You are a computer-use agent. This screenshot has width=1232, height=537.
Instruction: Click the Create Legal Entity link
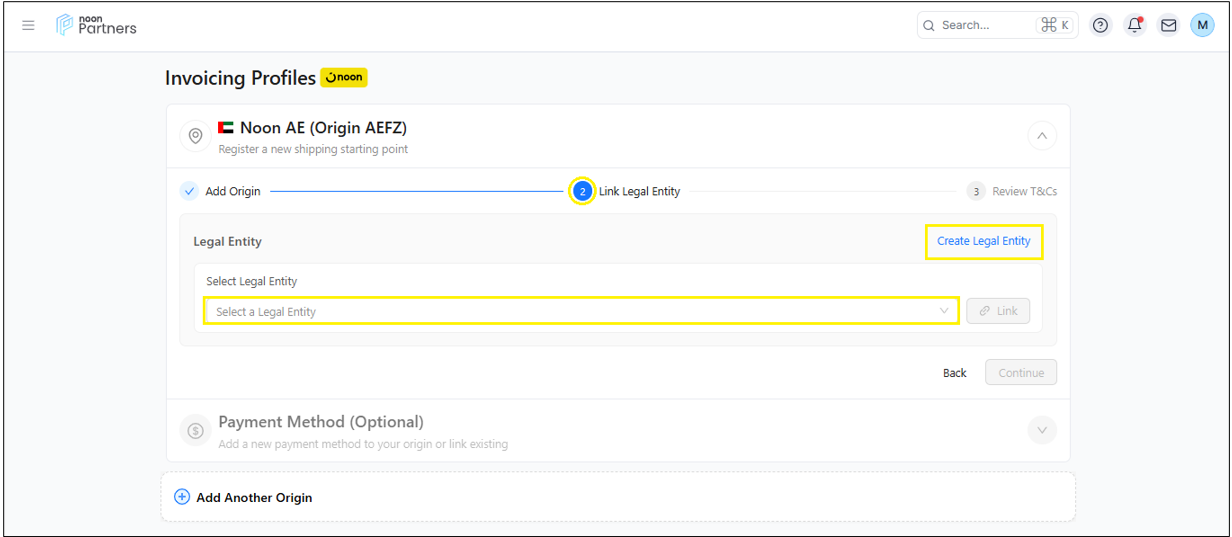pos(983,241)
